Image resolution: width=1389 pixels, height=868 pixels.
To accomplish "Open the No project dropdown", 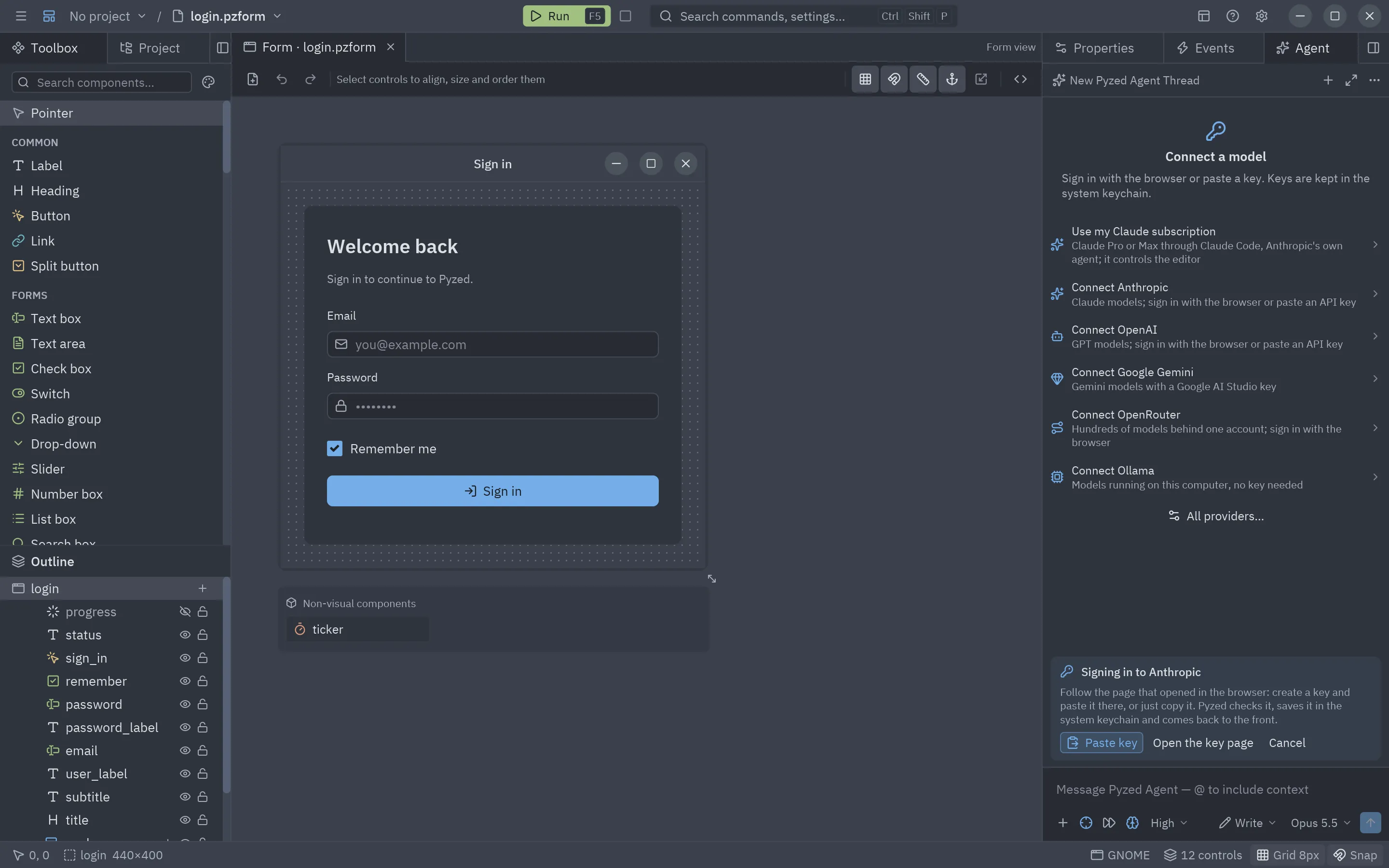I will tap(108, 16).
